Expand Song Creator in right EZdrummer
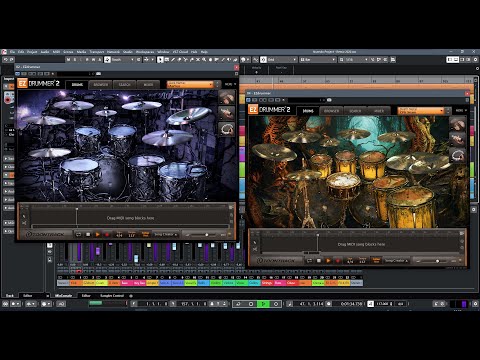The image size is (480, 360). click(x=396, y=261)
